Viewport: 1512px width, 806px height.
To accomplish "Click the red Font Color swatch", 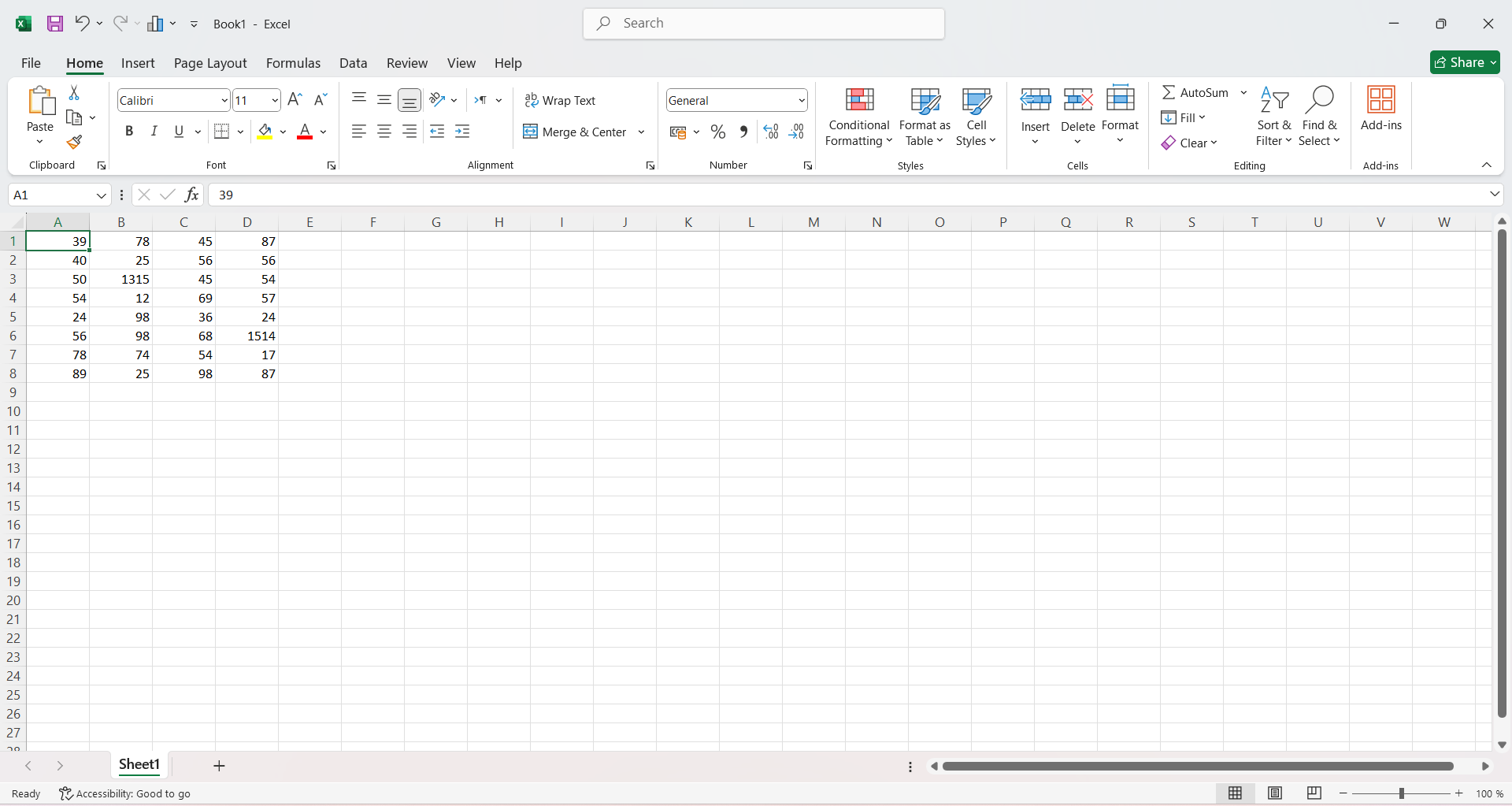I will click(305, 132).
